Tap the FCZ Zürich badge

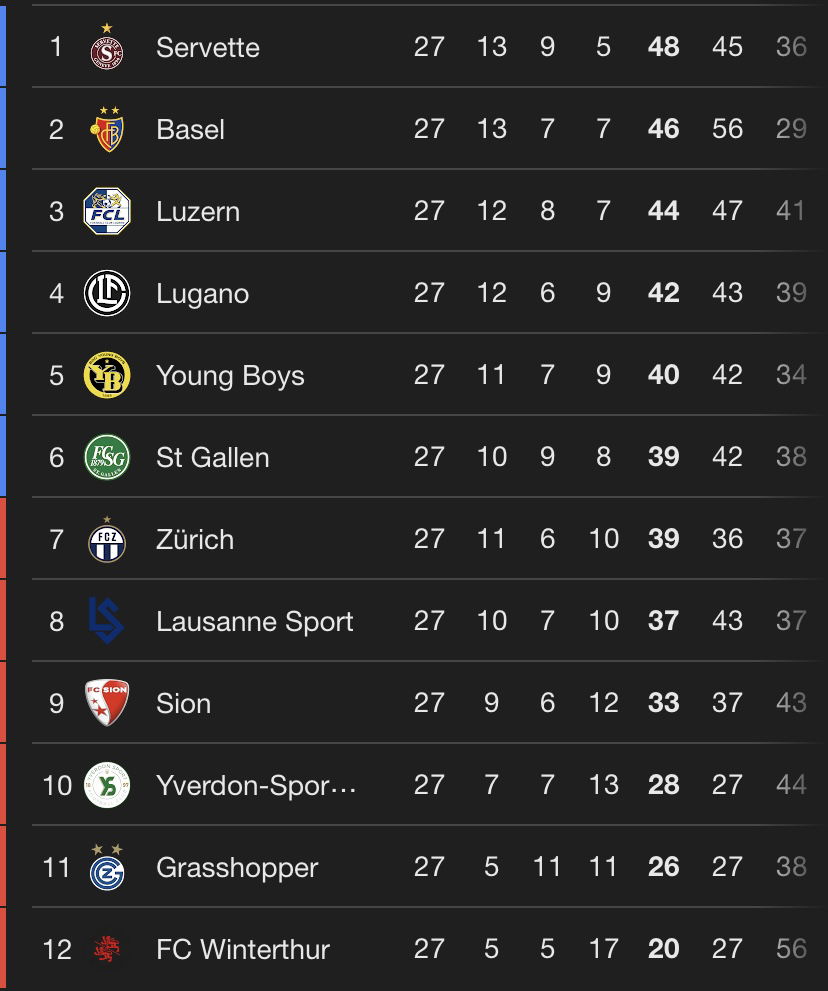click(107, 539)
